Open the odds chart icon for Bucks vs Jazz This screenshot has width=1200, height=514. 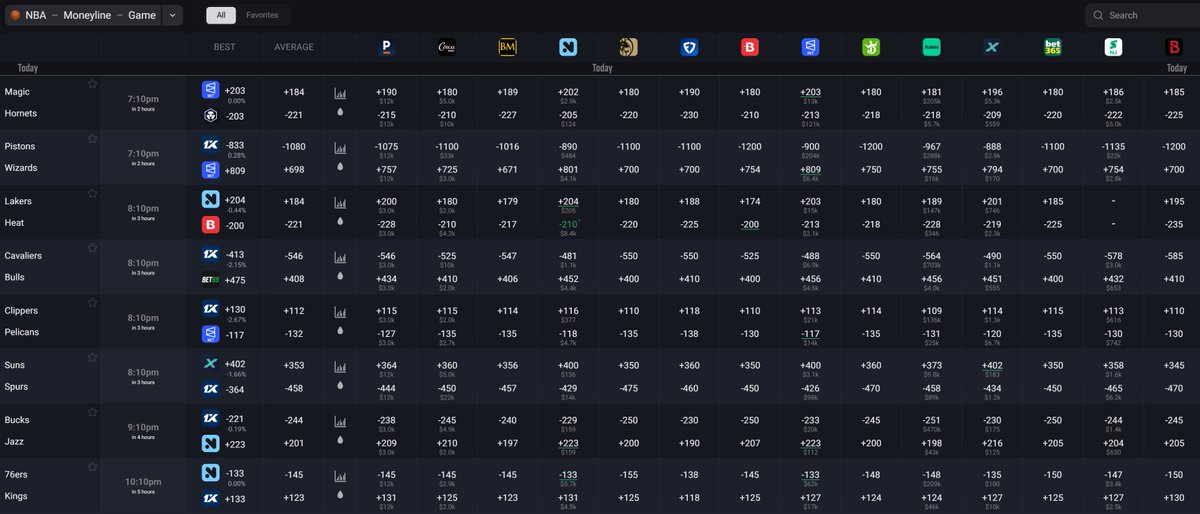coord(340,421)
